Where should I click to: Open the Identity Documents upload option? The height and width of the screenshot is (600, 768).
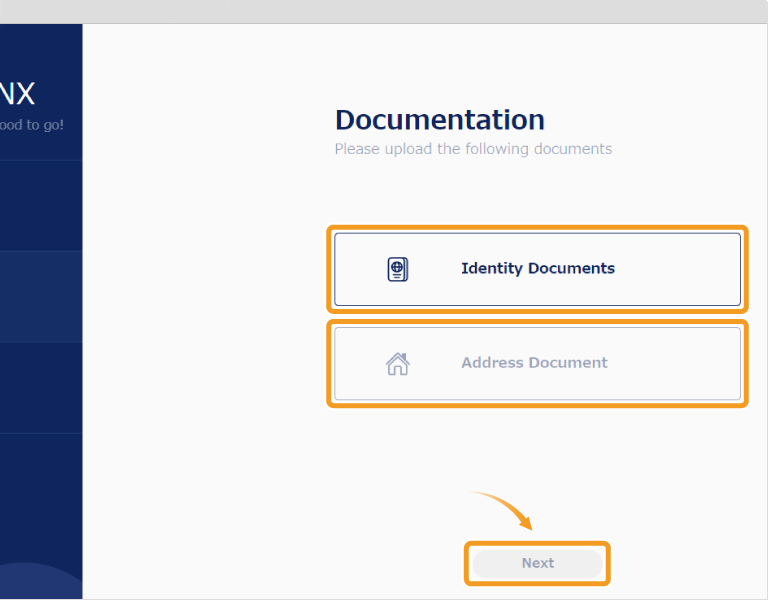coord(537,269)
